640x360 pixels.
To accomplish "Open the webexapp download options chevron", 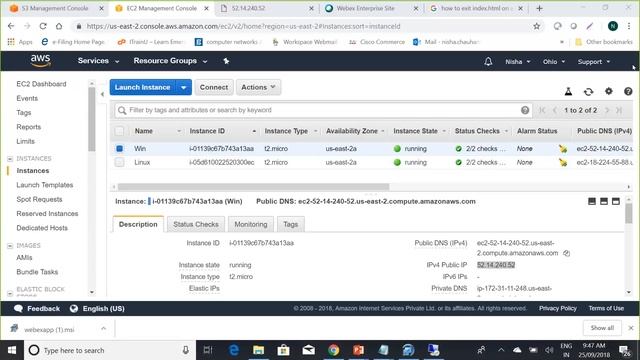I will point(103,329).
